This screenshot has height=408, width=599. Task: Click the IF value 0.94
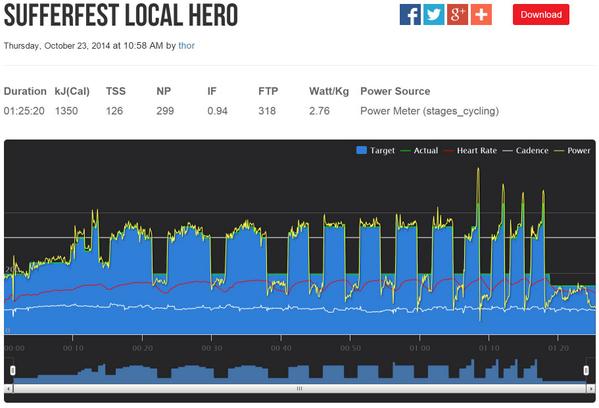click(217, 111)
